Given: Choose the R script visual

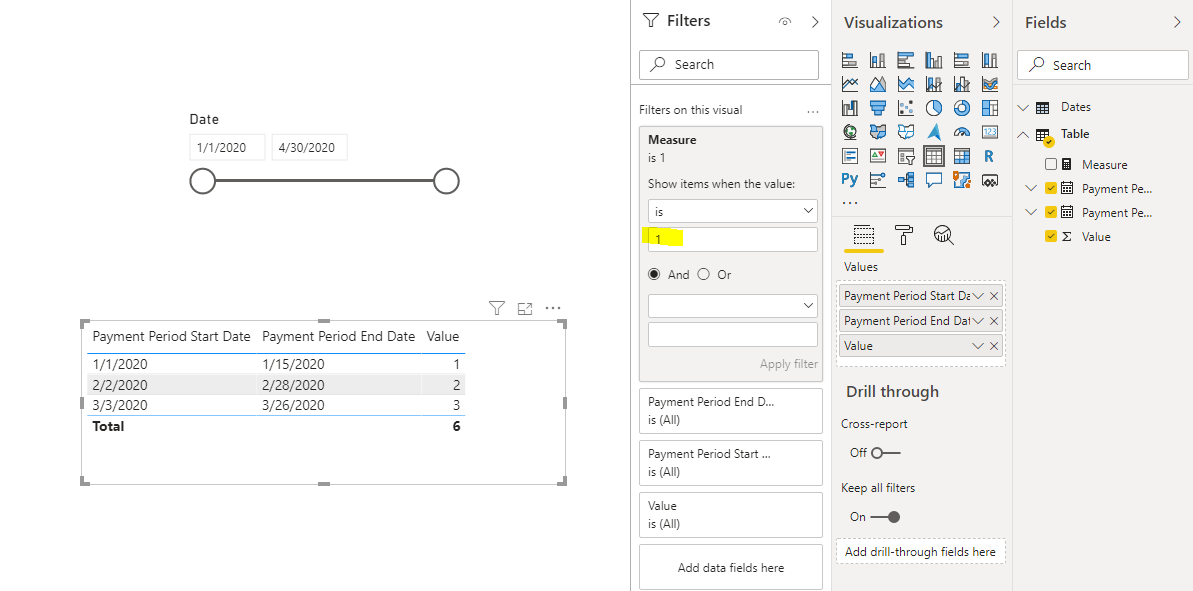Looking at the screenshot, I should click(990, 156).
